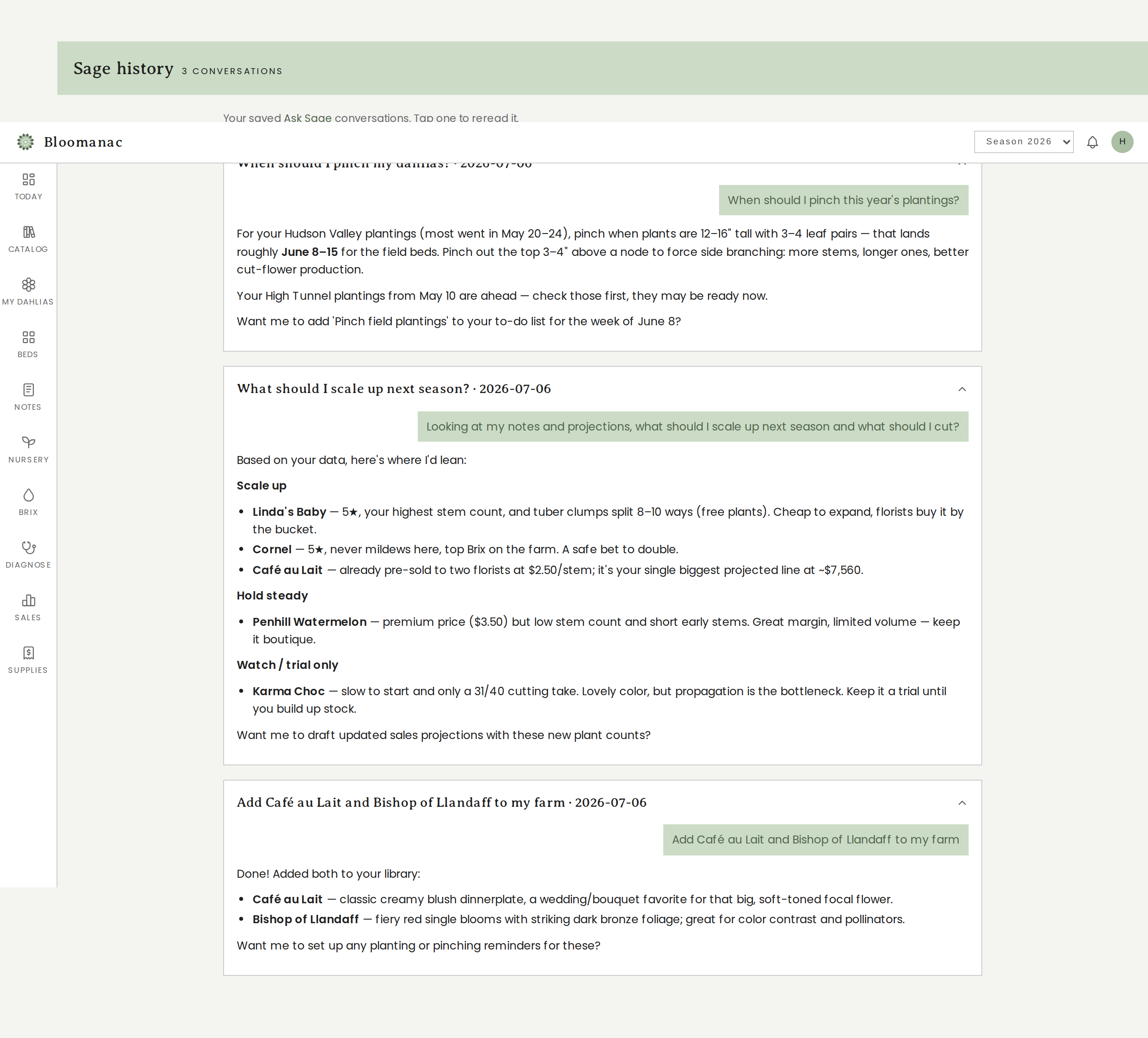Click 'Want me to add Pinch field plantings' line
The height and width of the screenshot is (1038, 1148).
(458, 322)
